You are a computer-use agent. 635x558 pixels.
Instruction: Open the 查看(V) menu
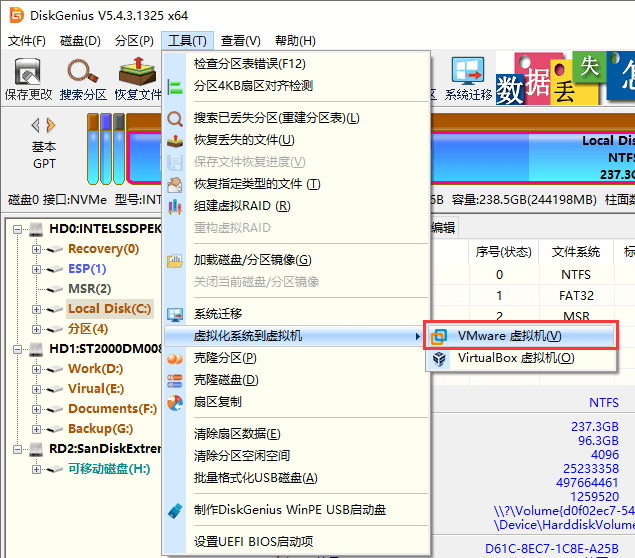tap(241, 40)
